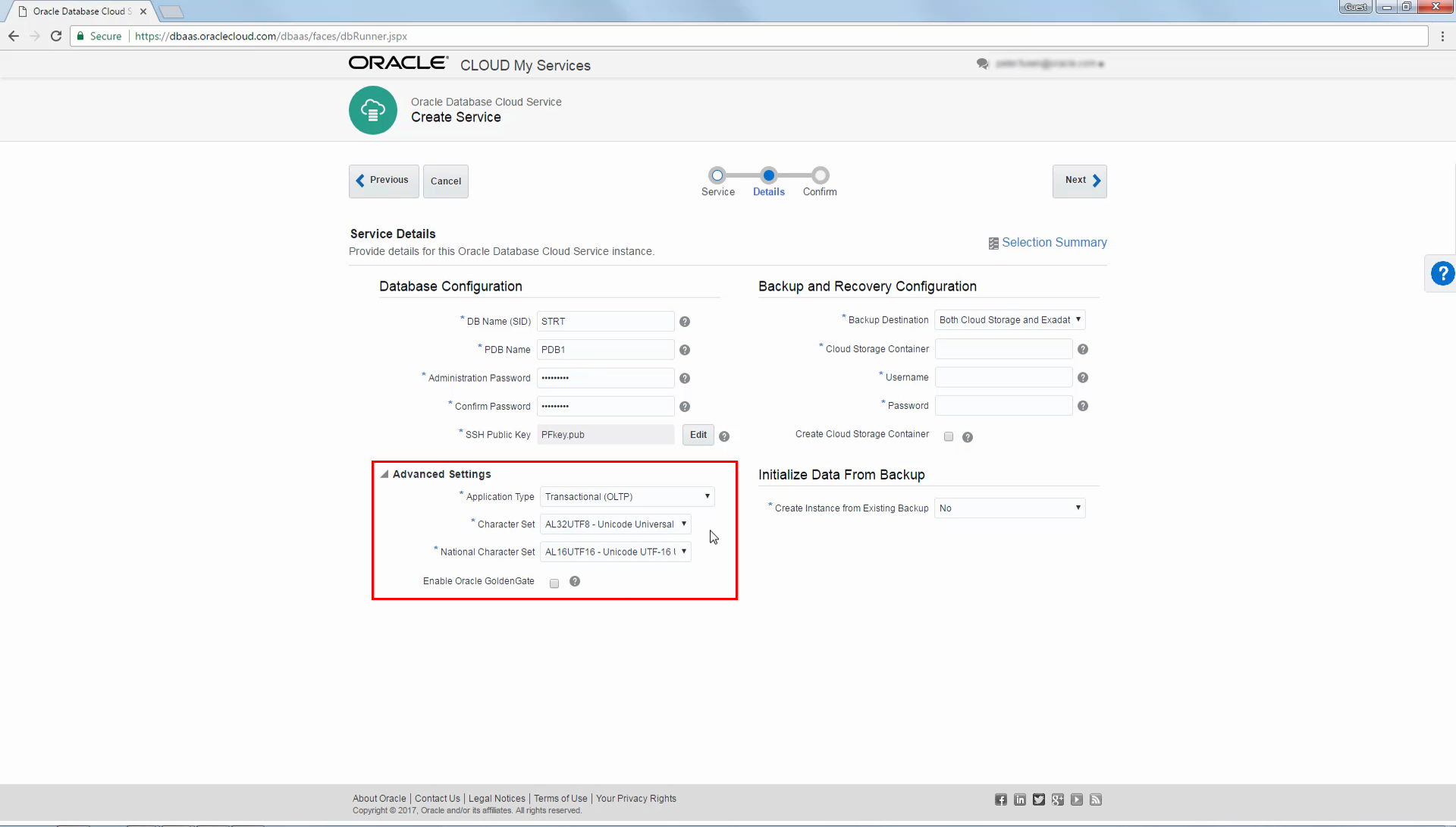
Task: Open the RSS feed icon
Action: pyautogui.click(x=1096, y=800)
